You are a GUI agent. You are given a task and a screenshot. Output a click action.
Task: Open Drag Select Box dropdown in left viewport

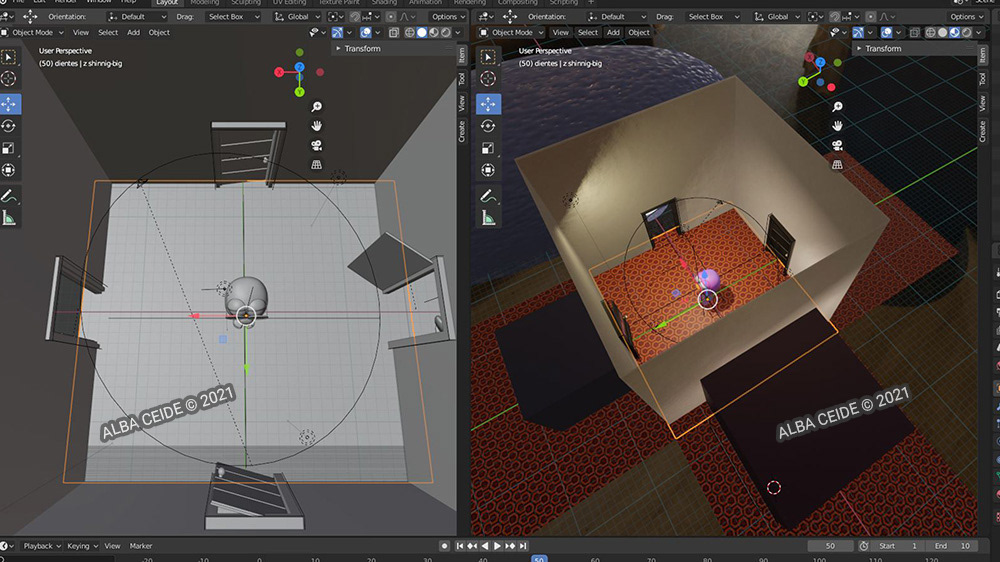[x=233, y=17]
